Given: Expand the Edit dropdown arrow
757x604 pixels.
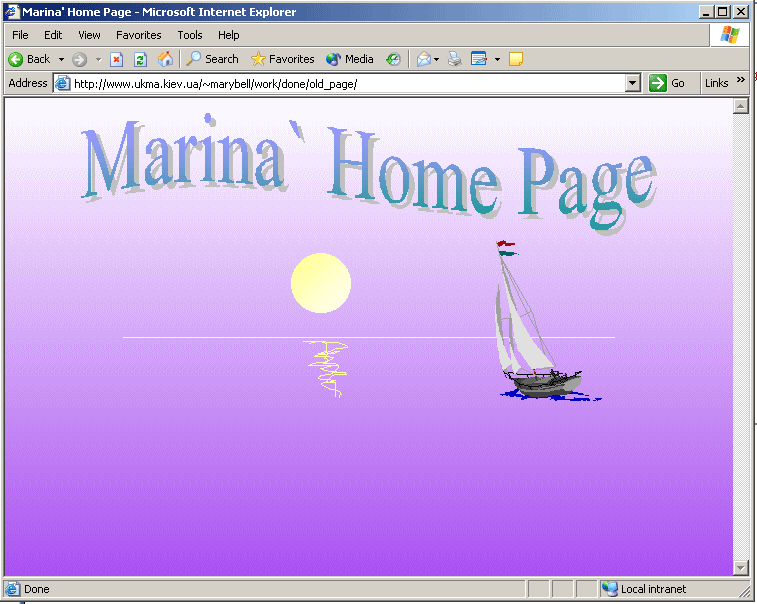Looking at the screenshot, I should point(497,59).
